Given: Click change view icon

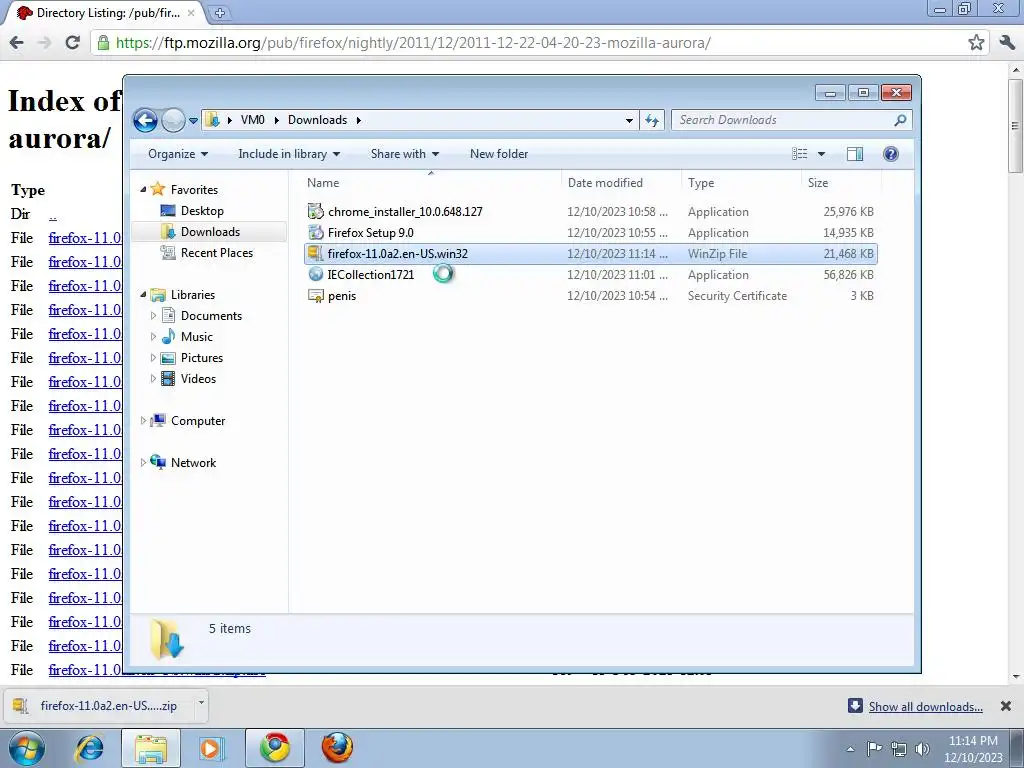Looking at the screenshot, I should (799, 154).
